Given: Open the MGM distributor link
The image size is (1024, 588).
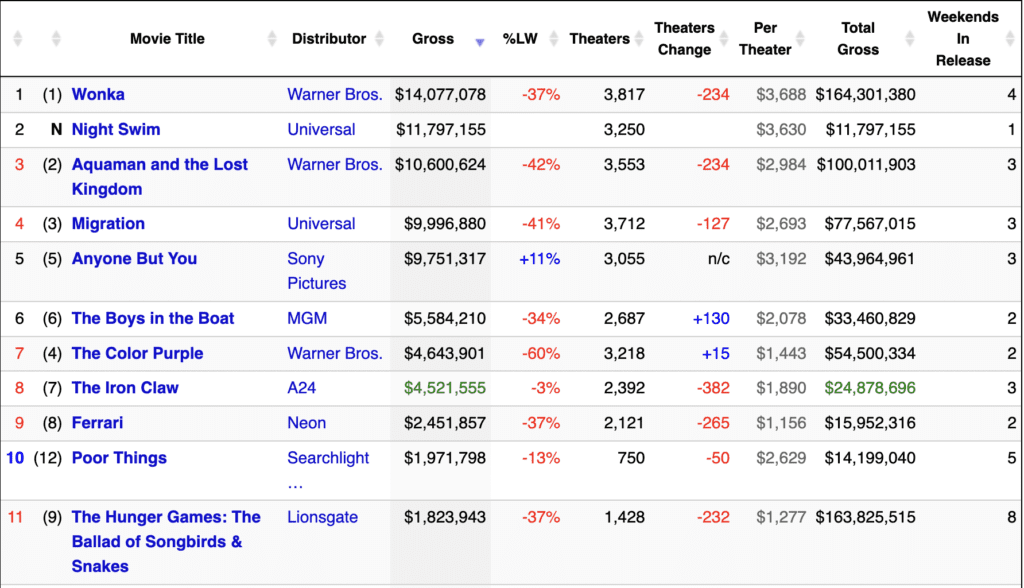Looking at the screenshot, I should pos(307,318).
